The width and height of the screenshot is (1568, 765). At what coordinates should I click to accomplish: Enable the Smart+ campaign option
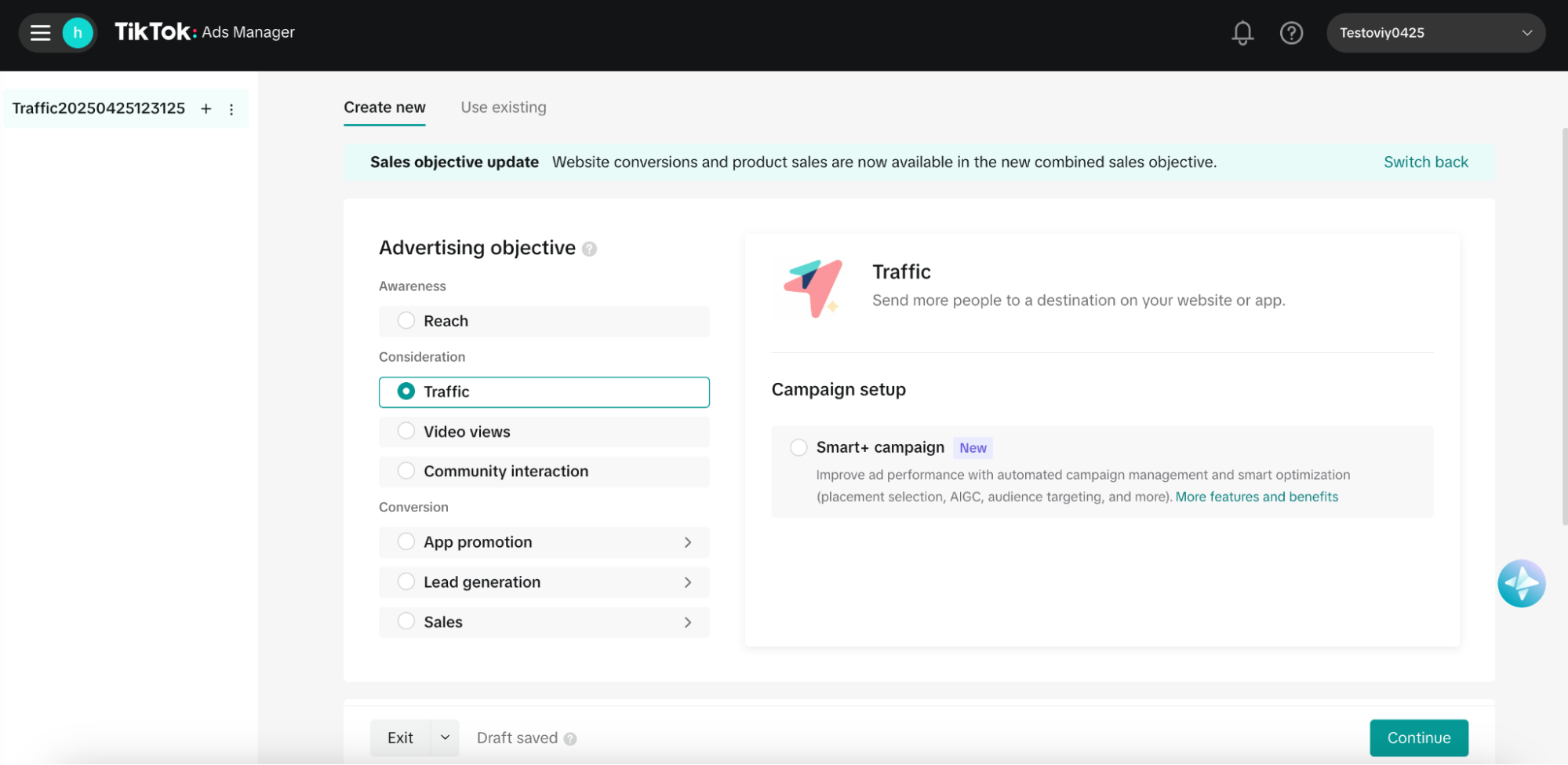799,447
